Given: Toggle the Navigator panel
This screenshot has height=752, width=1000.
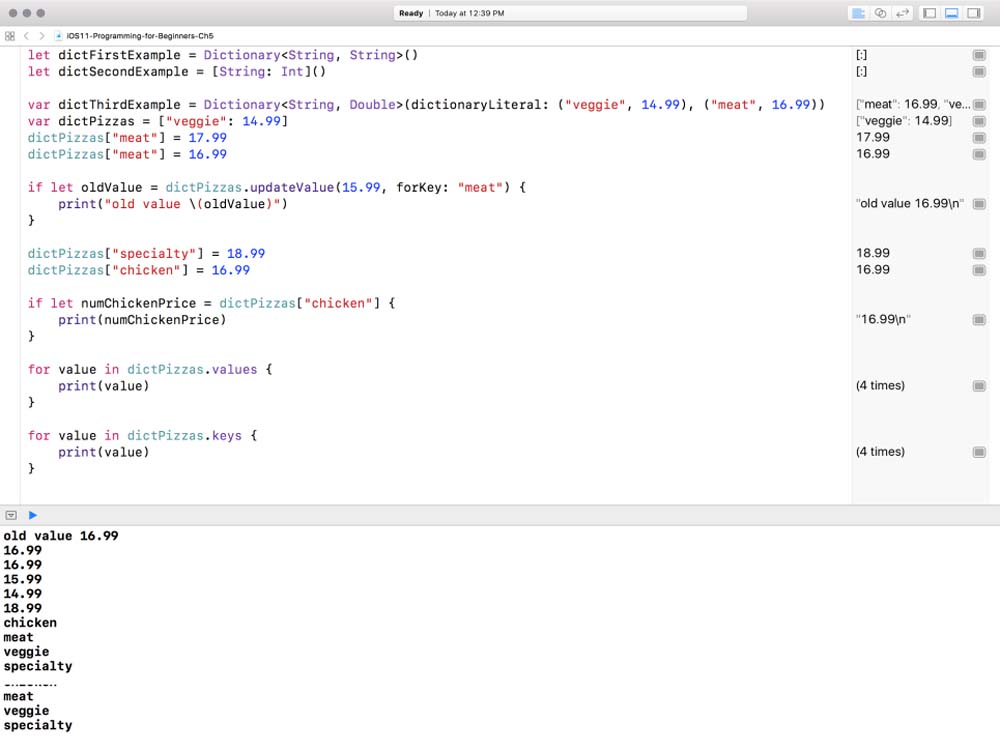Looking at the screenshot, I should click(929, 13).
